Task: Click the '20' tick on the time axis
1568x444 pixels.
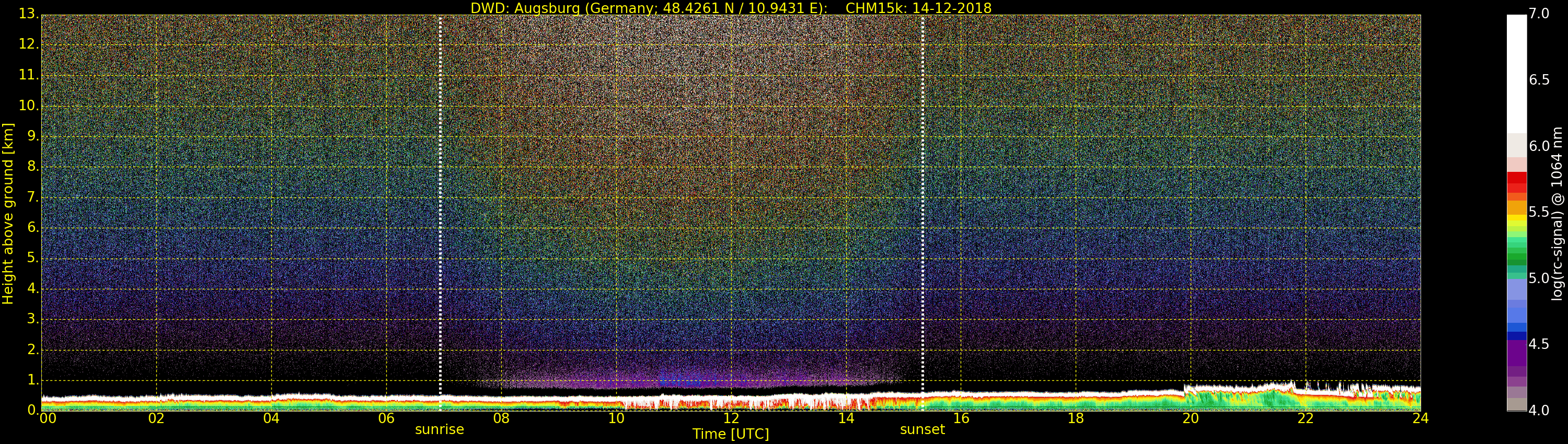Action: pos(1191,418)
